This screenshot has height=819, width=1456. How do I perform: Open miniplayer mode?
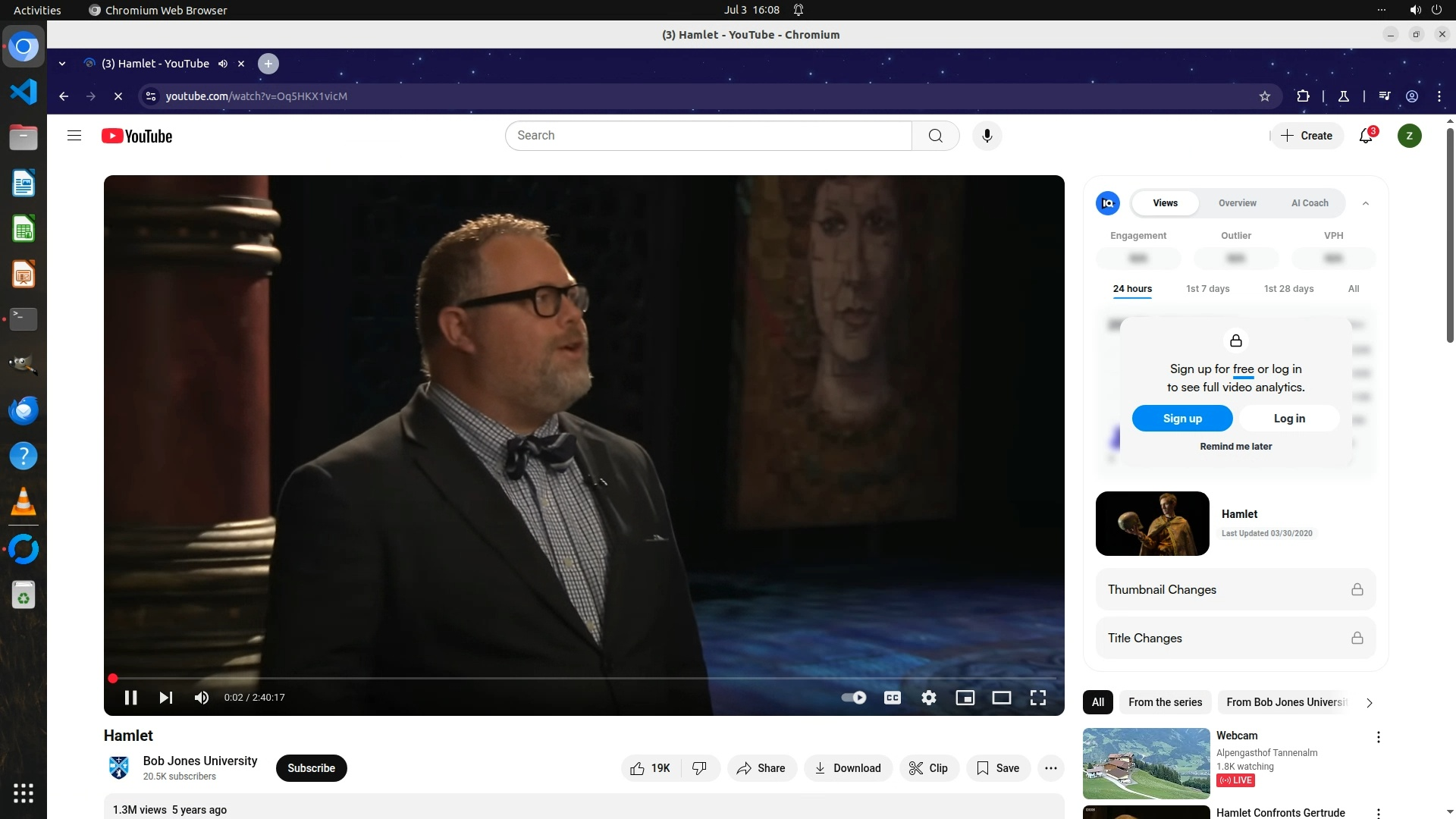pyautogui.click(x=965, y=698)
